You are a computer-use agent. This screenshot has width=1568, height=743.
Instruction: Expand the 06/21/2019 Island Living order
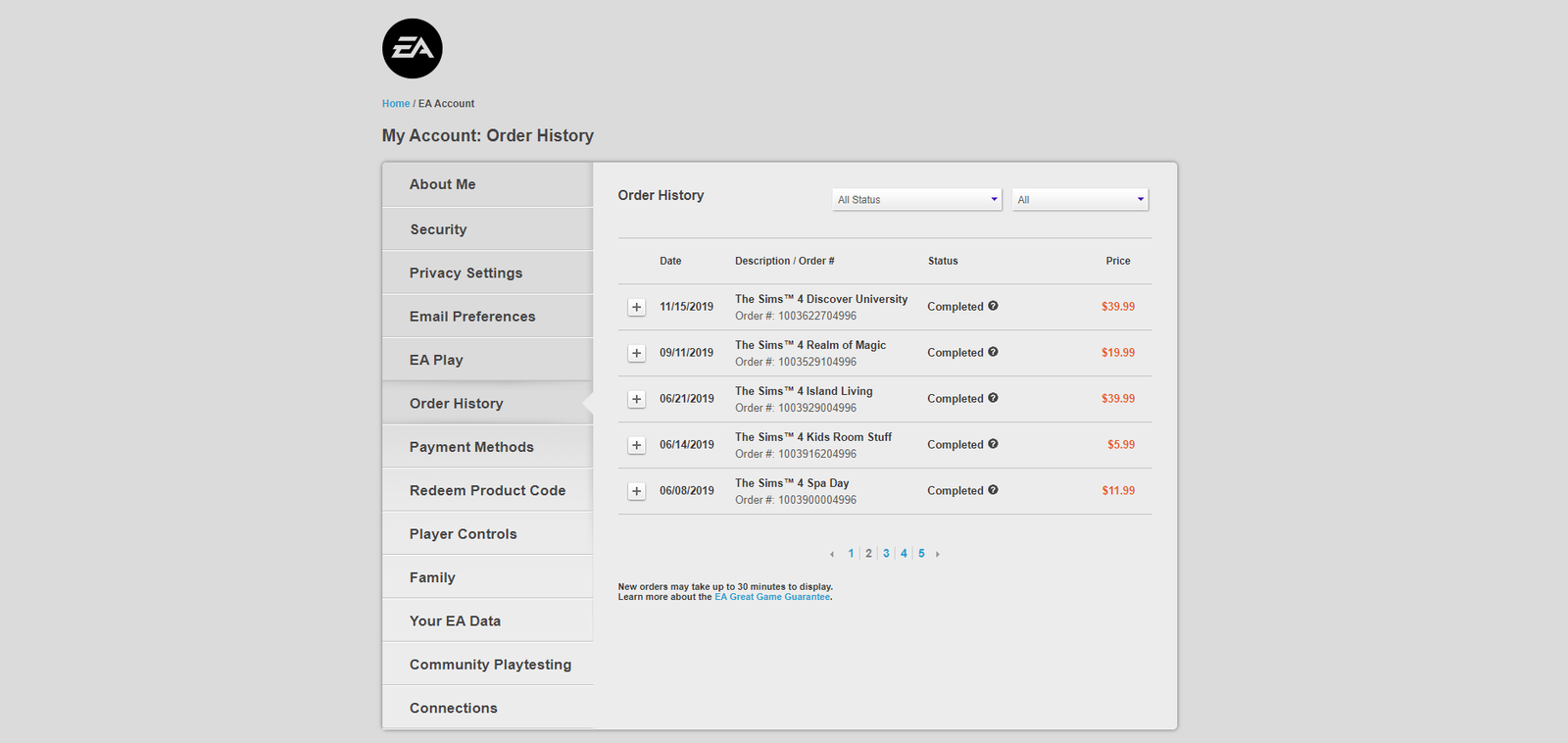pos(637,399)
